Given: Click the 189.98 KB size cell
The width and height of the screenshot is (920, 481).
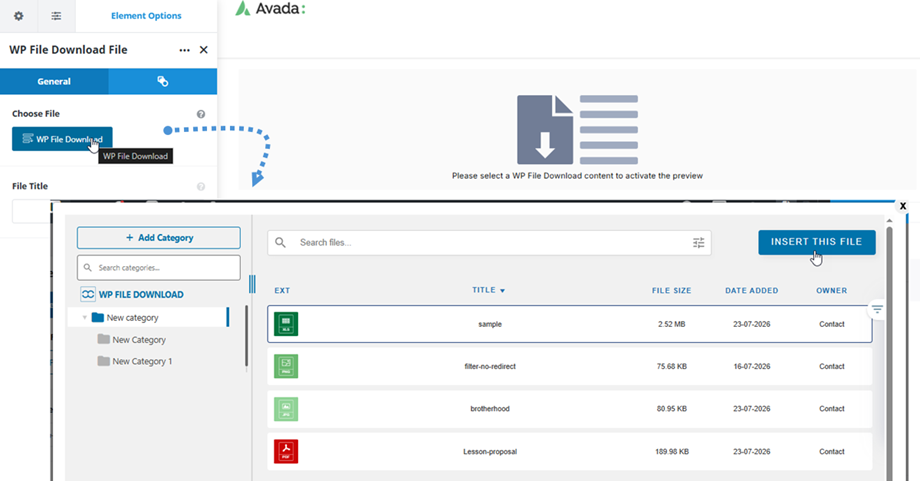Looking at the screenshot, I should point(672,452).
